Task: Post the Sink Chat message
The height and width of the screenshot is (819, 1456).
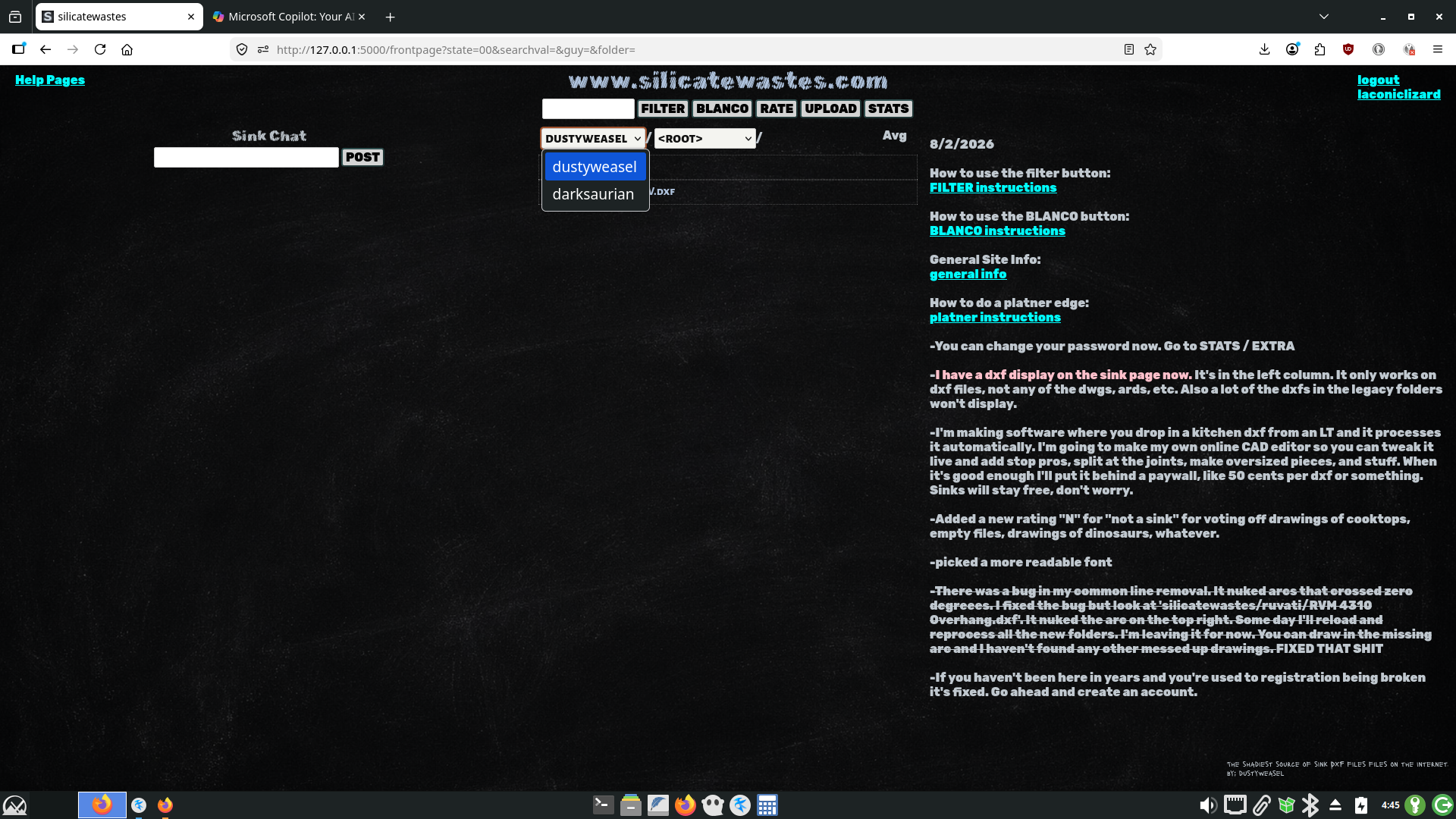Action: point(362,157)
